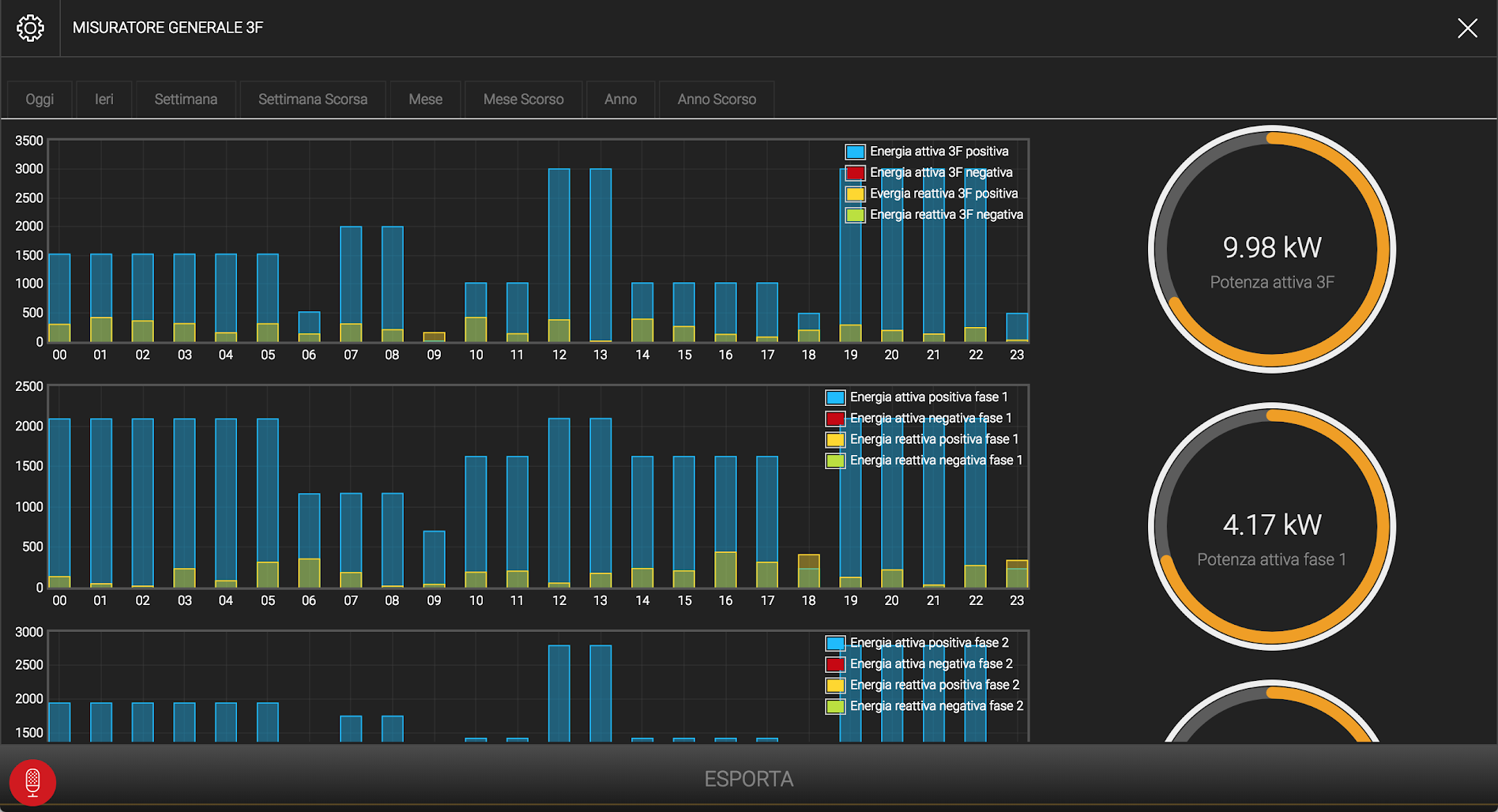Image resolution: width=1498 pixels, height=812 pixels.
Task: Click the hour 16 bar in the fase 1 chart
Action: pyautogui.click(x=725, y=522)
